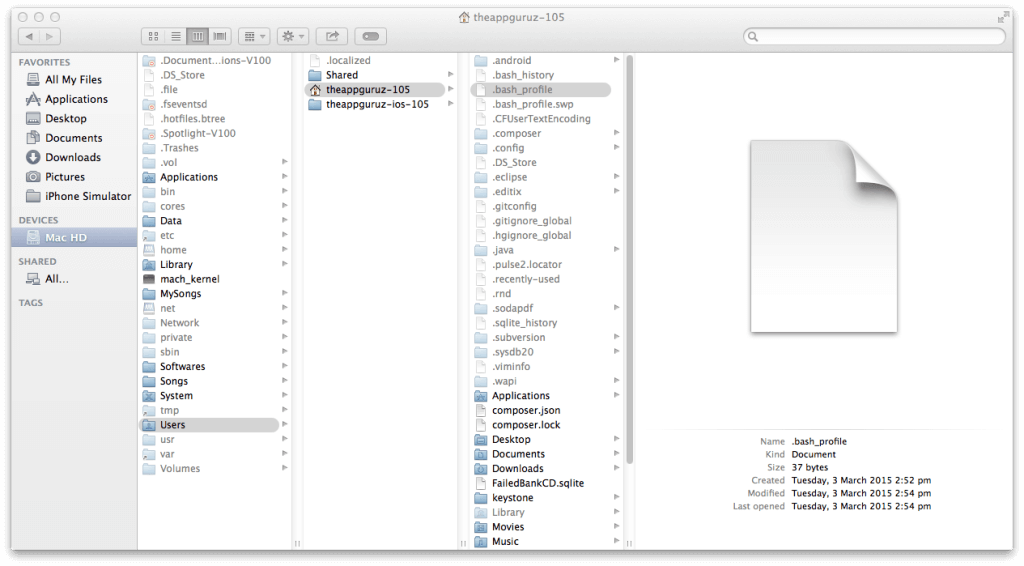Expand theappguruz-ios-105 folder arrow
This screenshot has height=566, width=1024.
click(x=451, y=104)
